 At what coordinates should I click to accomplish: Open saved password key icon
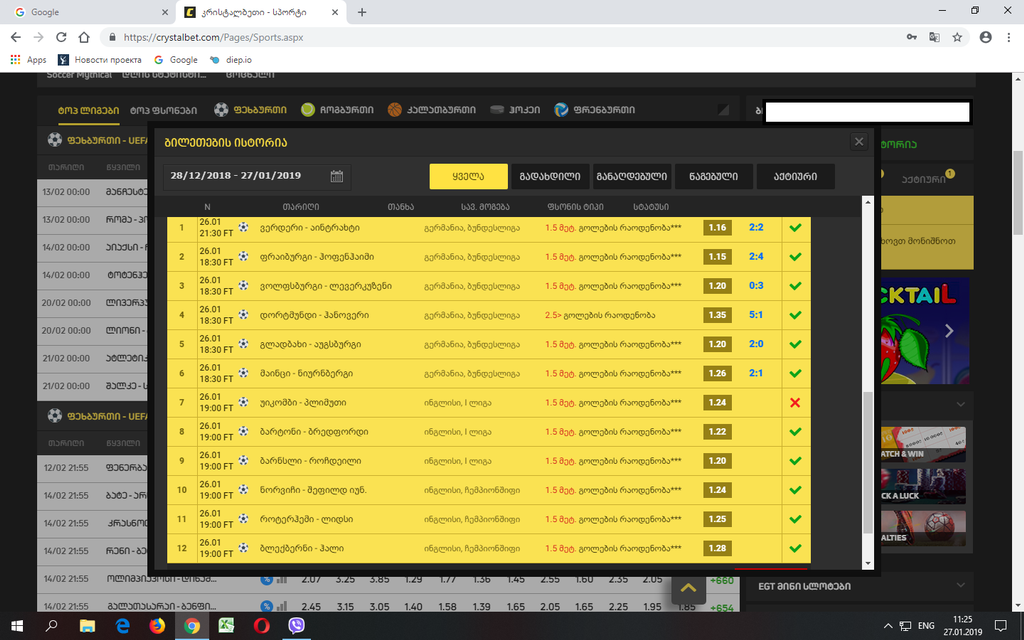912,37
